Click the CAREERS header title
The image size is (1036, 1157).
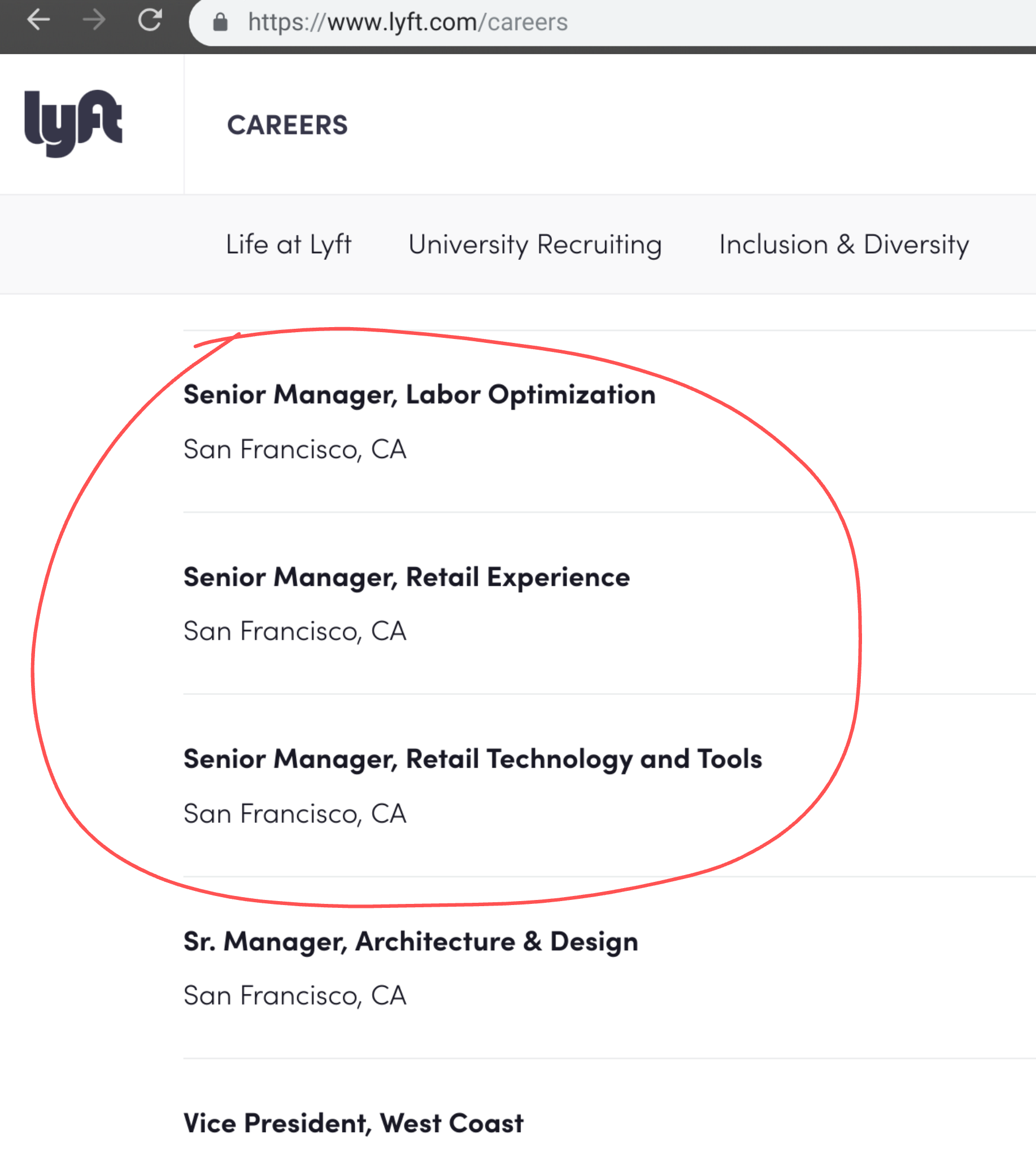point(288,125)
